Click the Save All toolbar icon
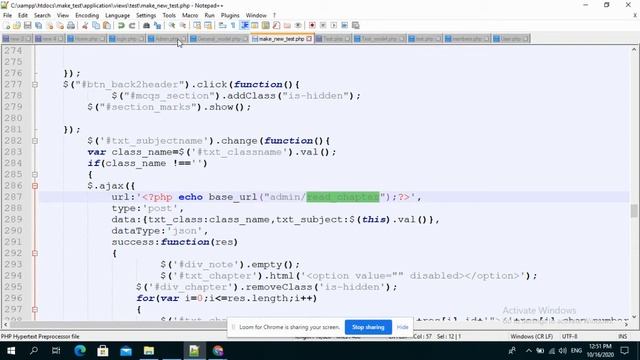The image size is (640, 360). tap(38, 25)
